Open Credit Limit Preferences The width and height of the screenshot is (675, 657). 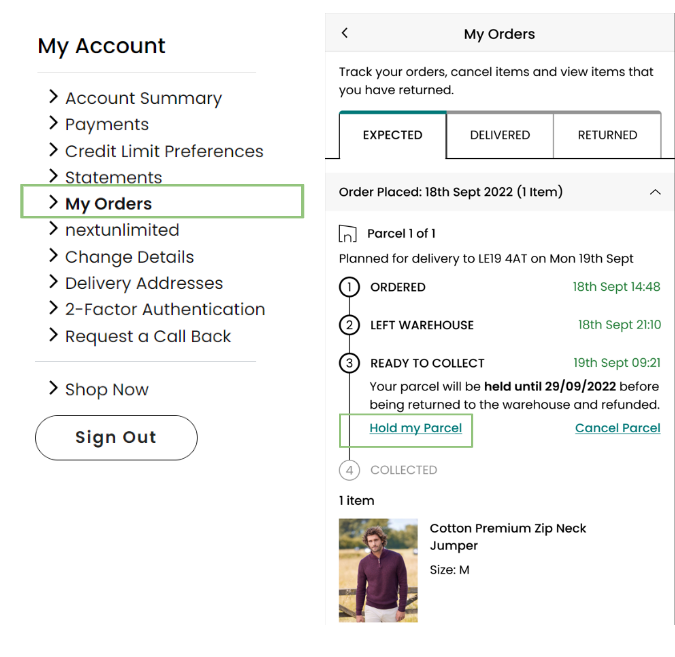pos(164,151)
